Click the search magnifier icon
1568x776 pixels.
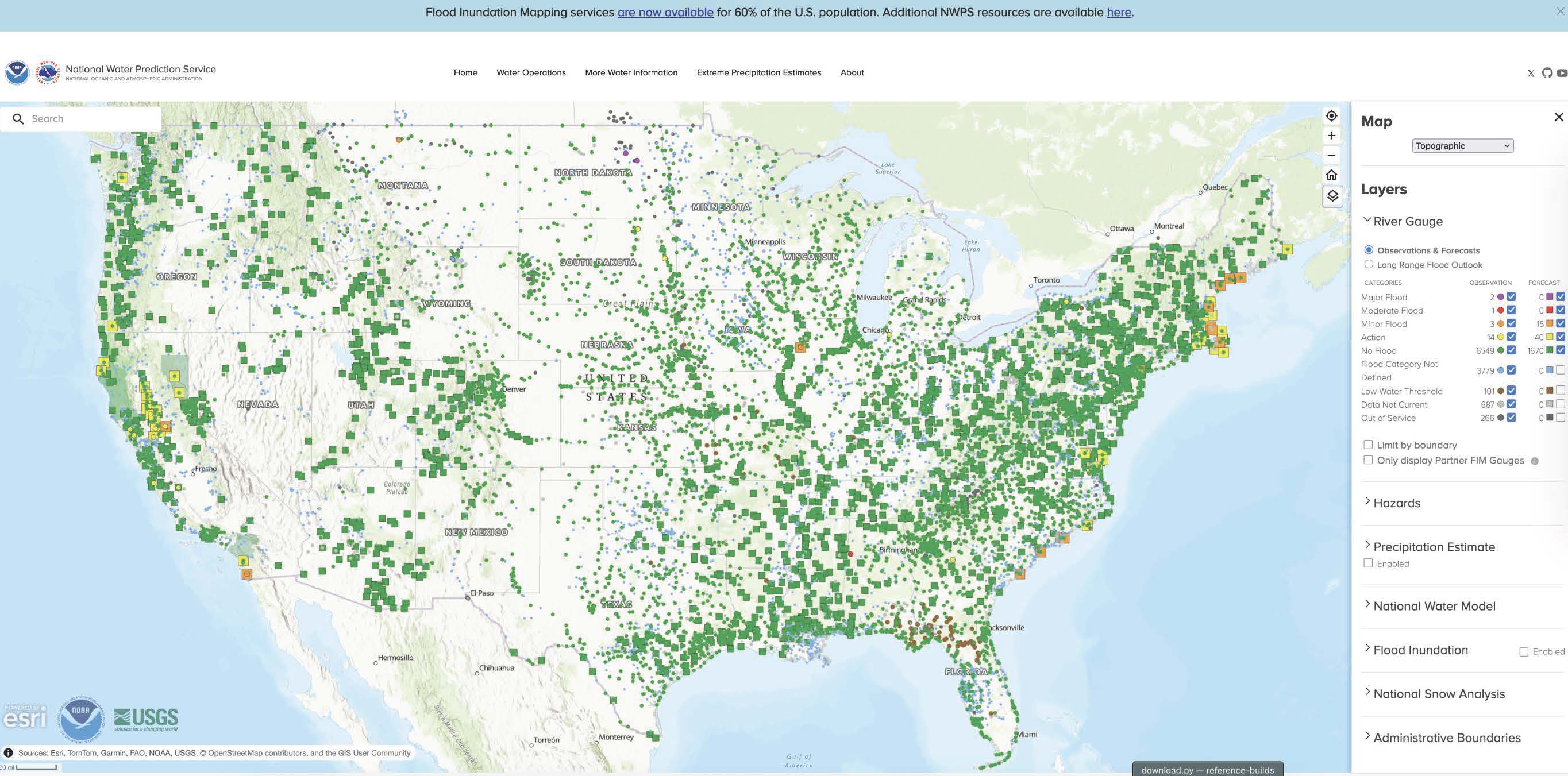coord(19,119)
